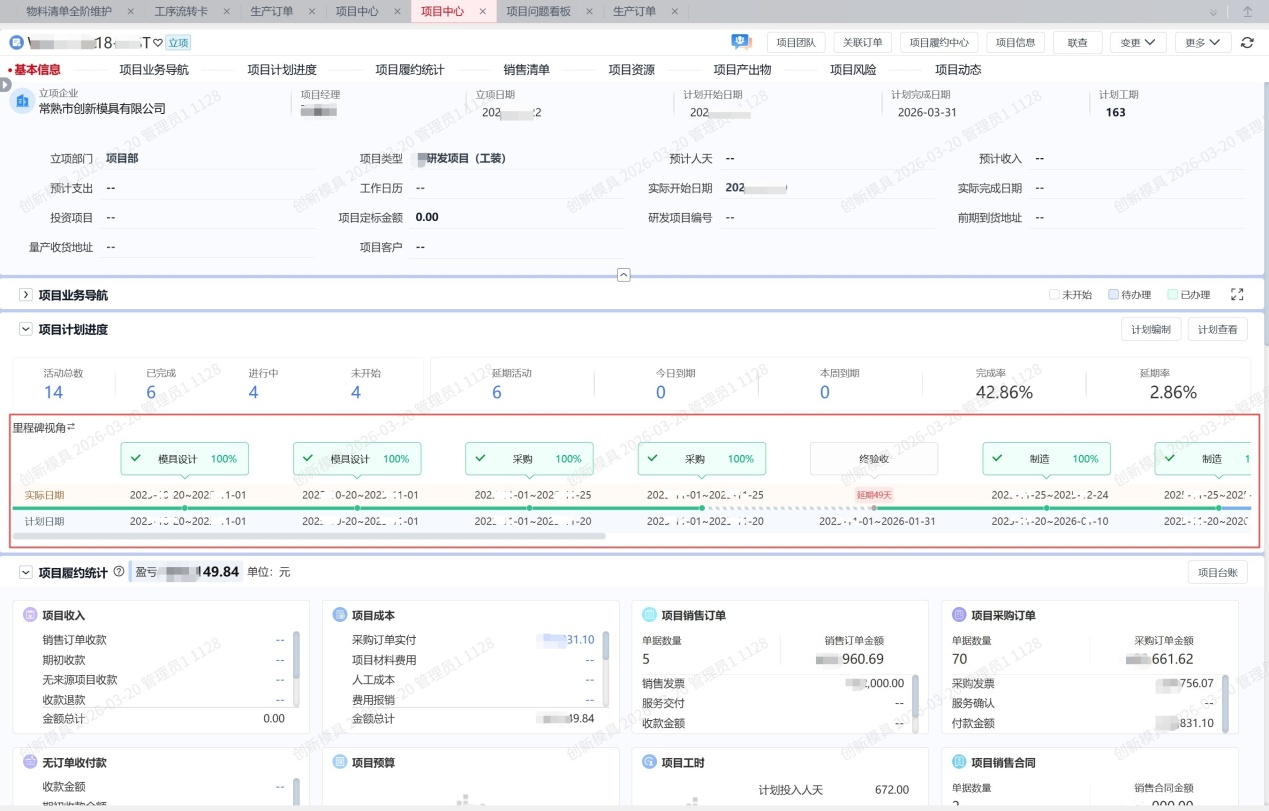Image resolution: width=1269 pixels, height=811 pixels.
Task: Open the 变更 dropdown menu
Action: pos(1138,43)
